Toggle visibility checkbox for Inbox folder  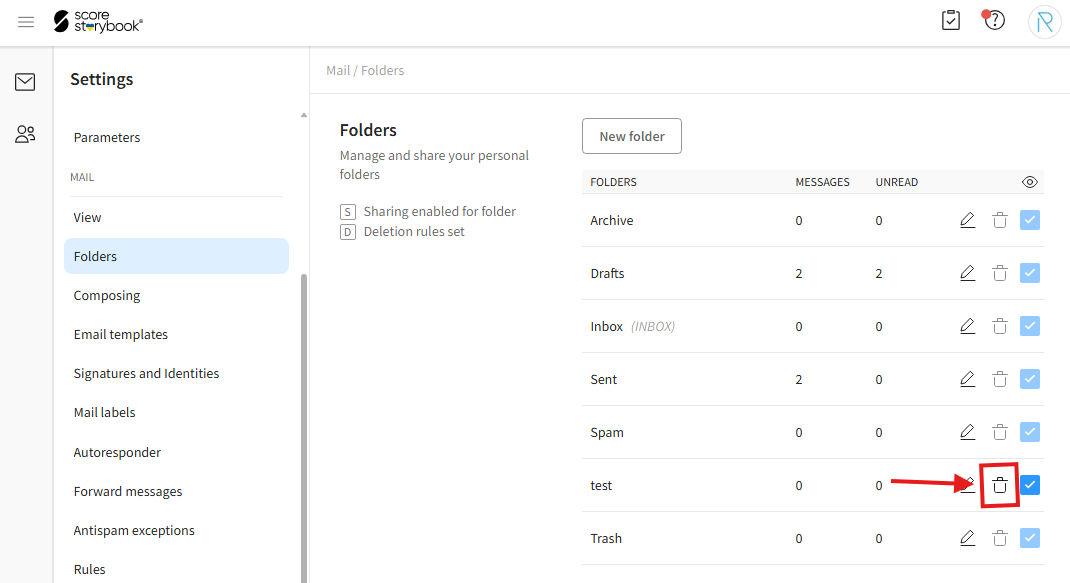(1030, 326)
